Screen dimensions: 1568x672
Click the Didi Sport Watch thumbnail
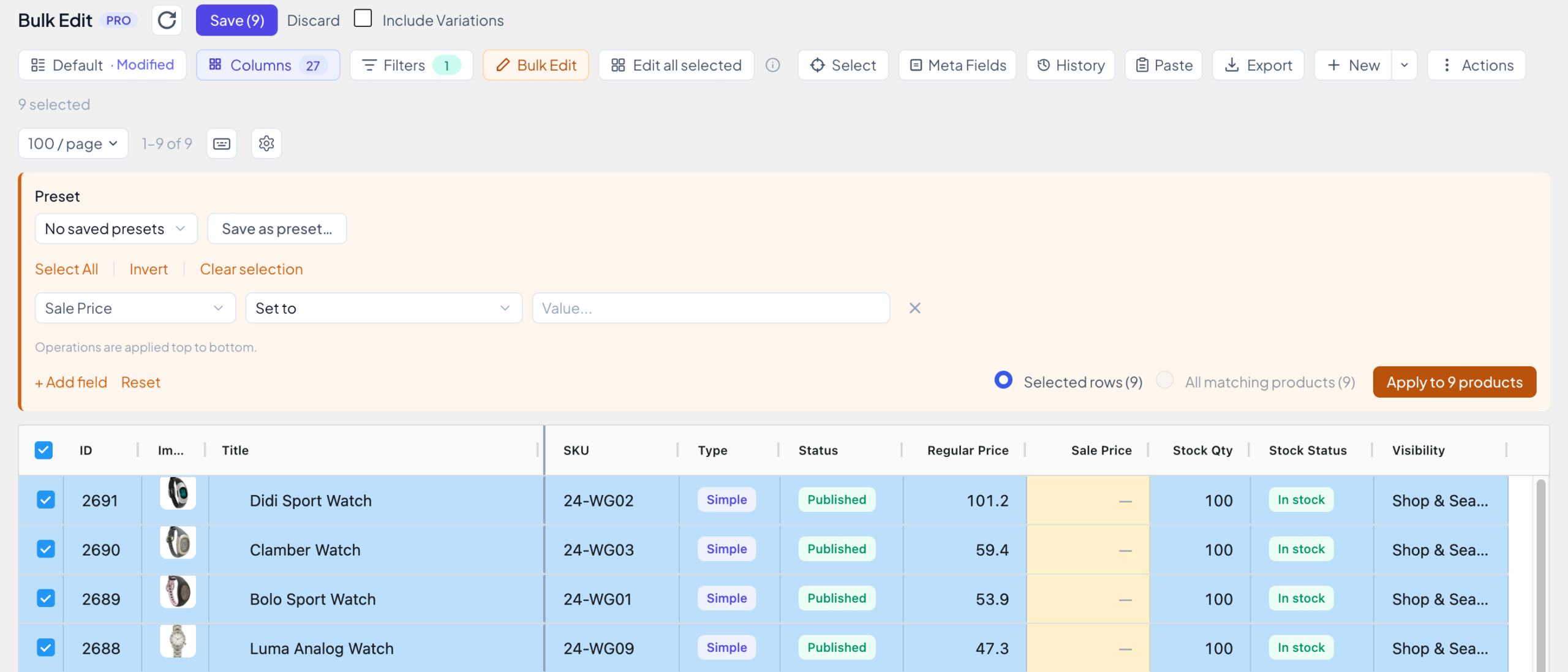178,493
